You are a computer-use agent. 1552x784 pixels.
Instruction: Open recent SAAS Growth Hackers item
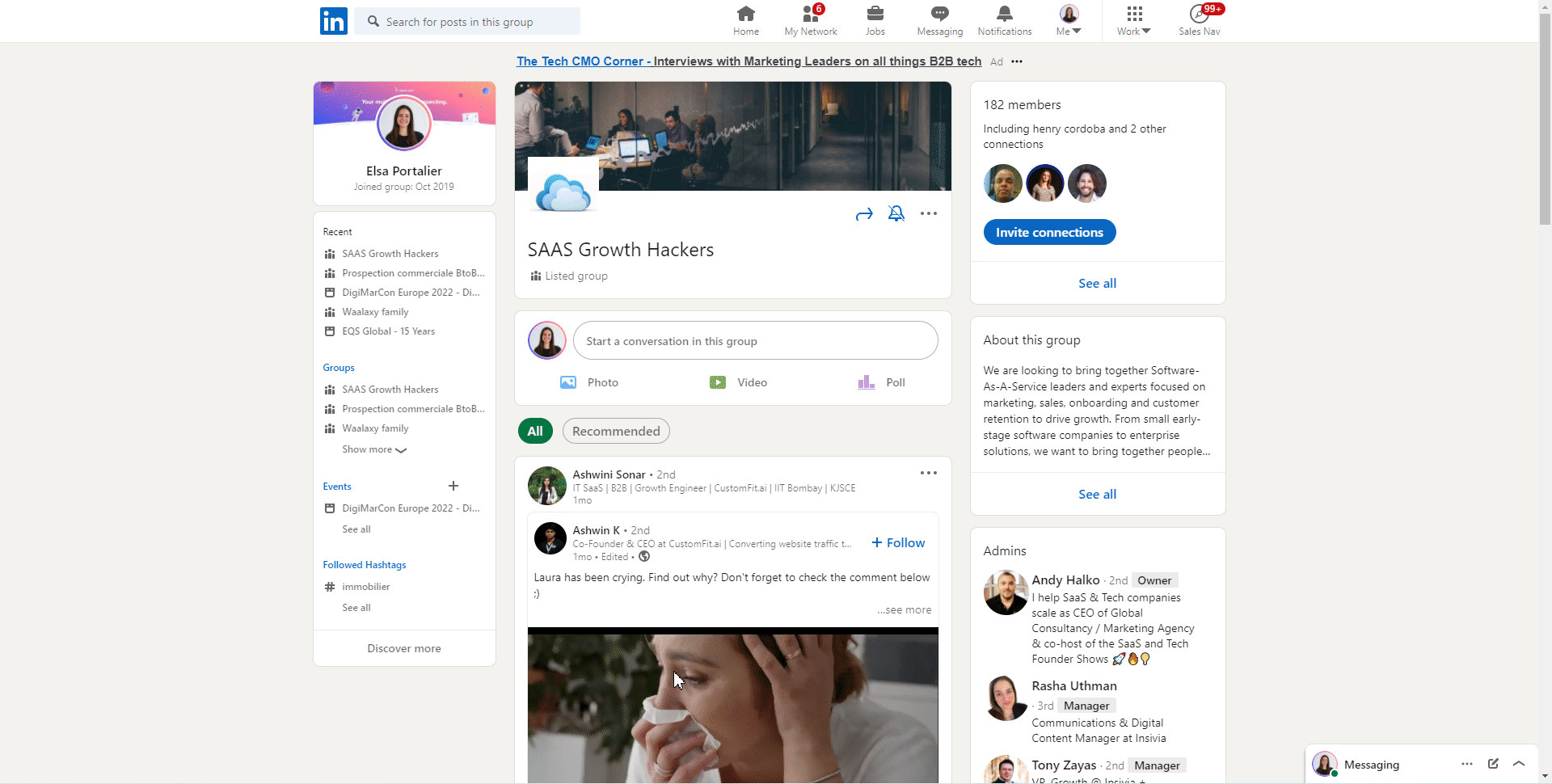(390, 254)
